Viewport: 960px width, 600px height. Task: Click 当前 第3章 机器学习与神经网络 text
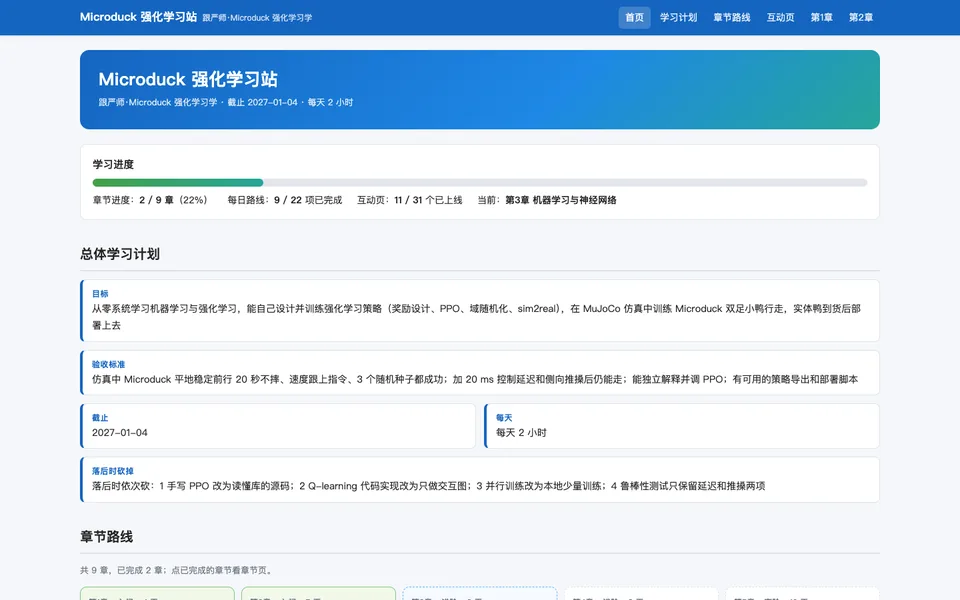[547, 200]
